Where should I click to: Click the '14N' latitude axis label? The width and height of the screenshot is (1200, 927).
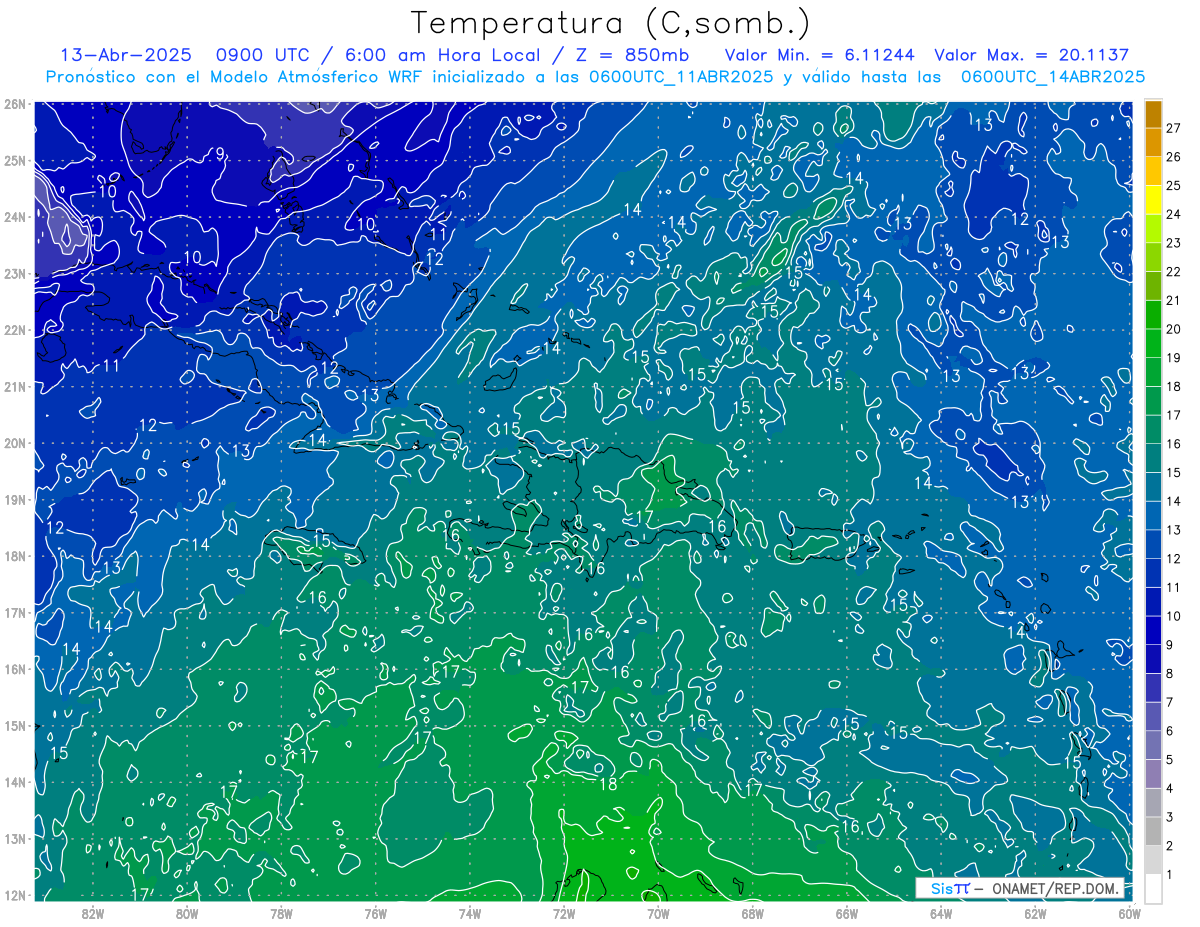tap(14, 782)
